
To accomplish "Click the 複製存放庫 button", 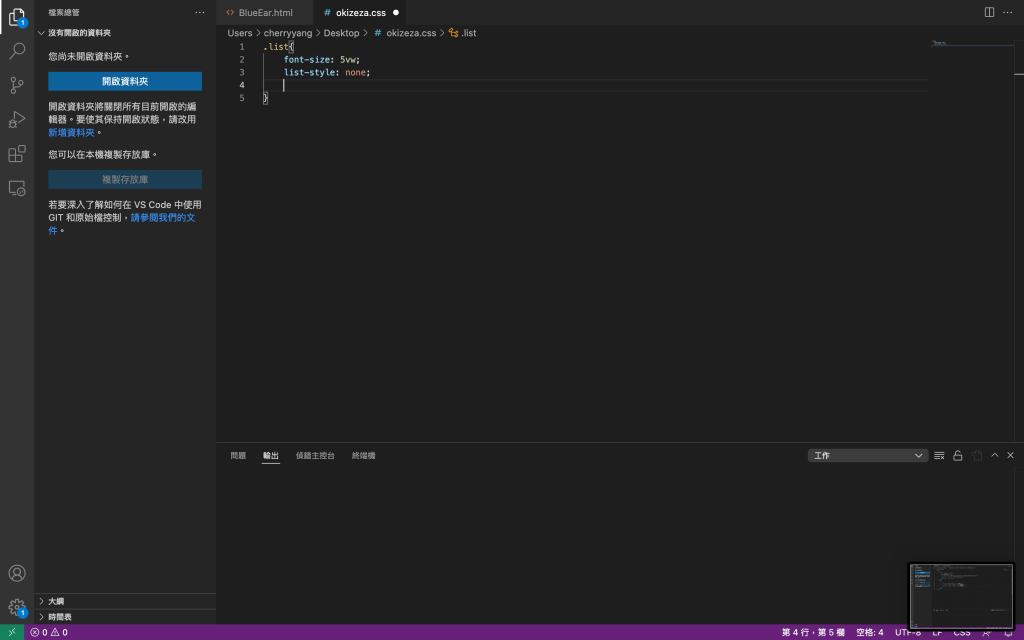I will (x=125, y=179).
